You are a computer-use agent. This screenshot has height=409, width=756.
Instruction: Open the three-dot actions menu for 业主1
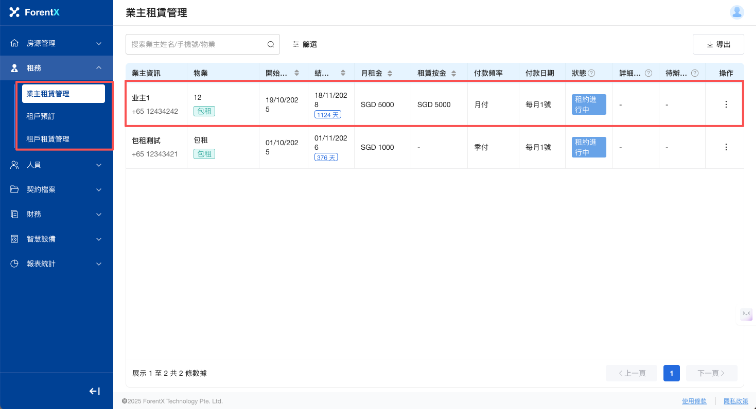(726, 105)
